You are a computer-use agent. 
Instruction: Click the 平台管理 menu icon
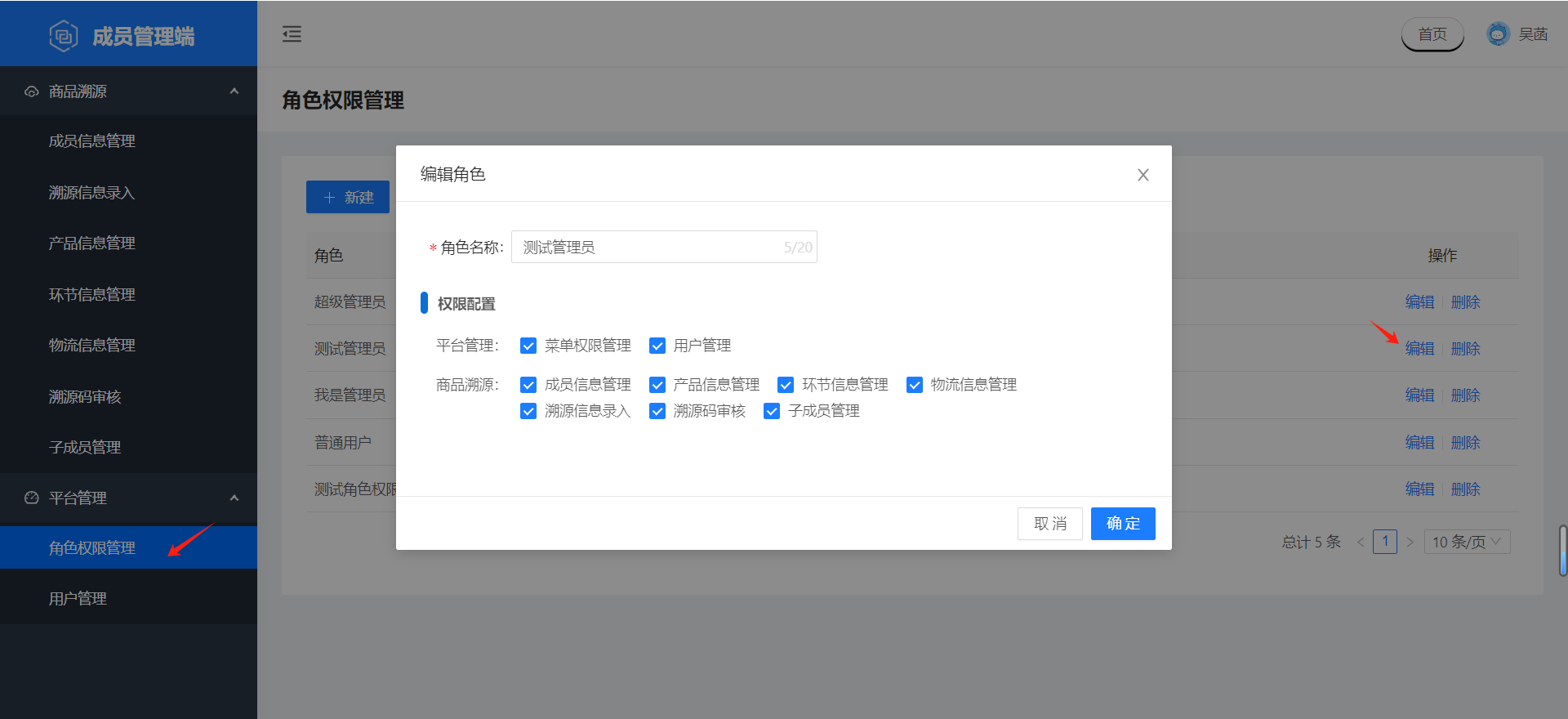32,498
